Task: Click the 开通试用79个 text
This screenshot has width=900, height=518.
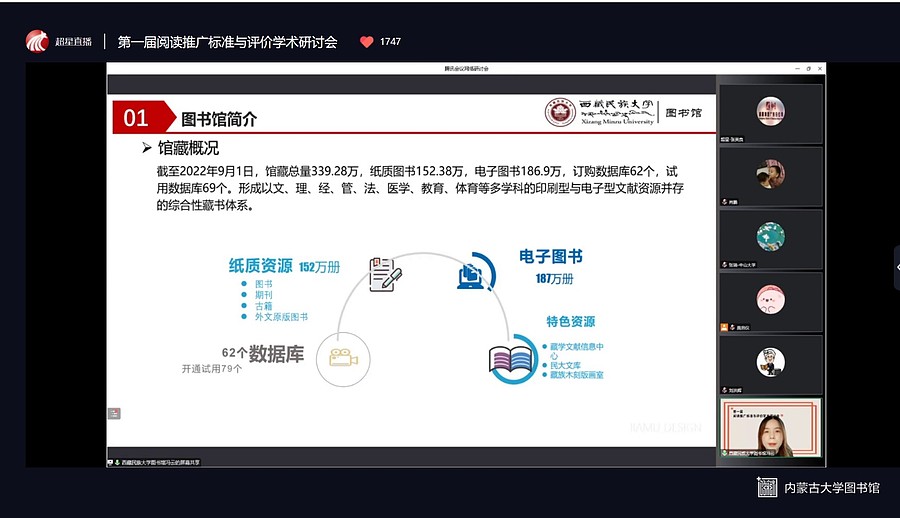Action: 212,369
